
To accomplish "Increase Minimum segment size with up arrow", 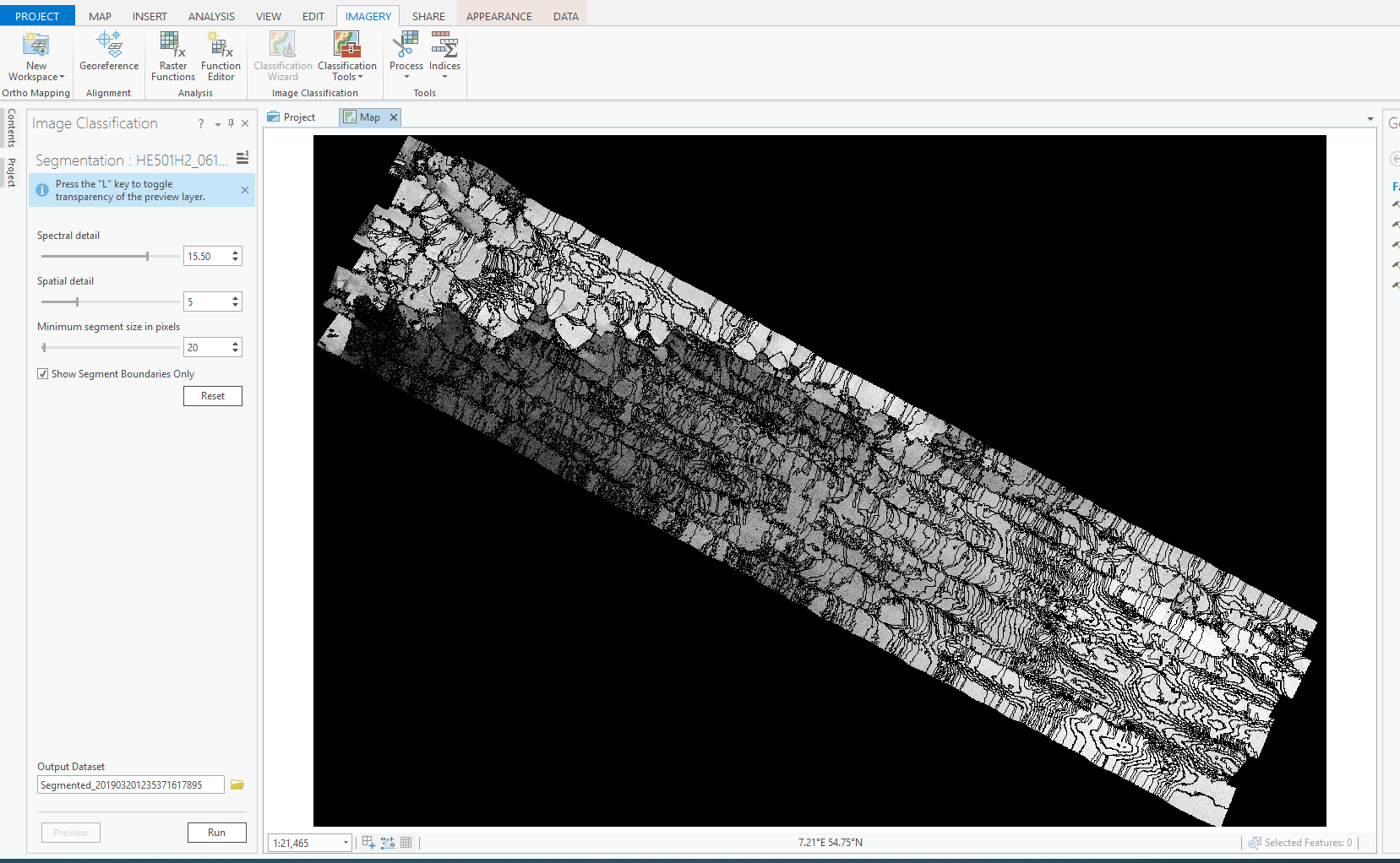I will (x=236, y=343).
